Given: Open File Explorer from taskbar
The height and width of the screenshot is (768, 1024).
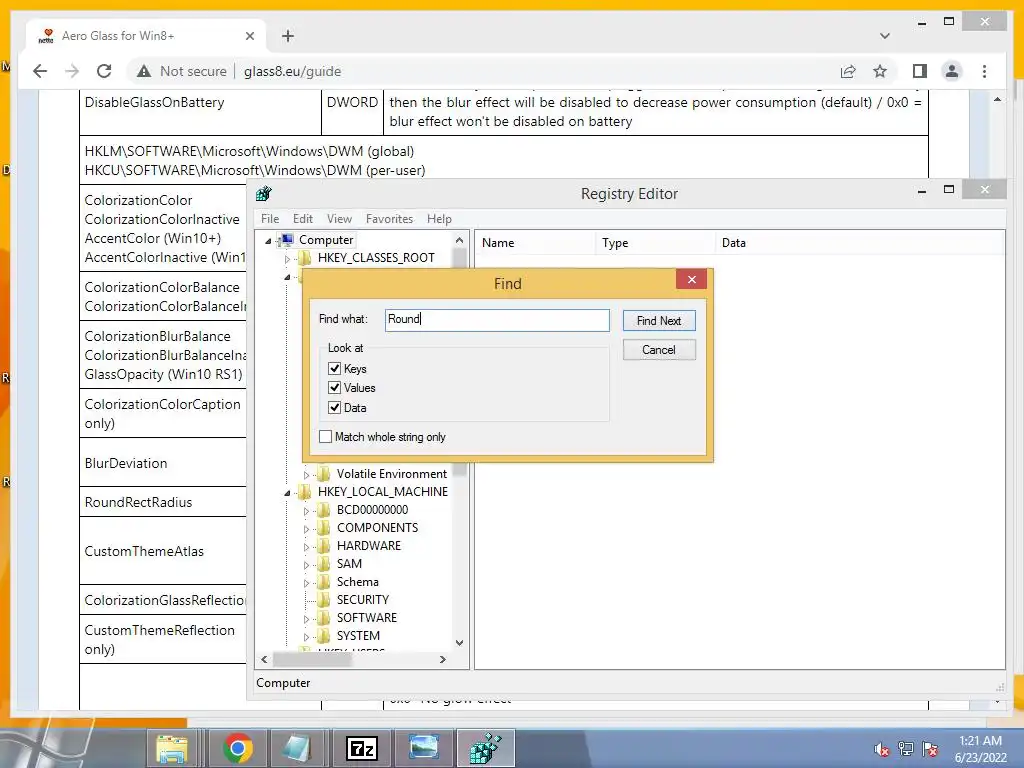Looking at the screenshot, I should [172, 748].
